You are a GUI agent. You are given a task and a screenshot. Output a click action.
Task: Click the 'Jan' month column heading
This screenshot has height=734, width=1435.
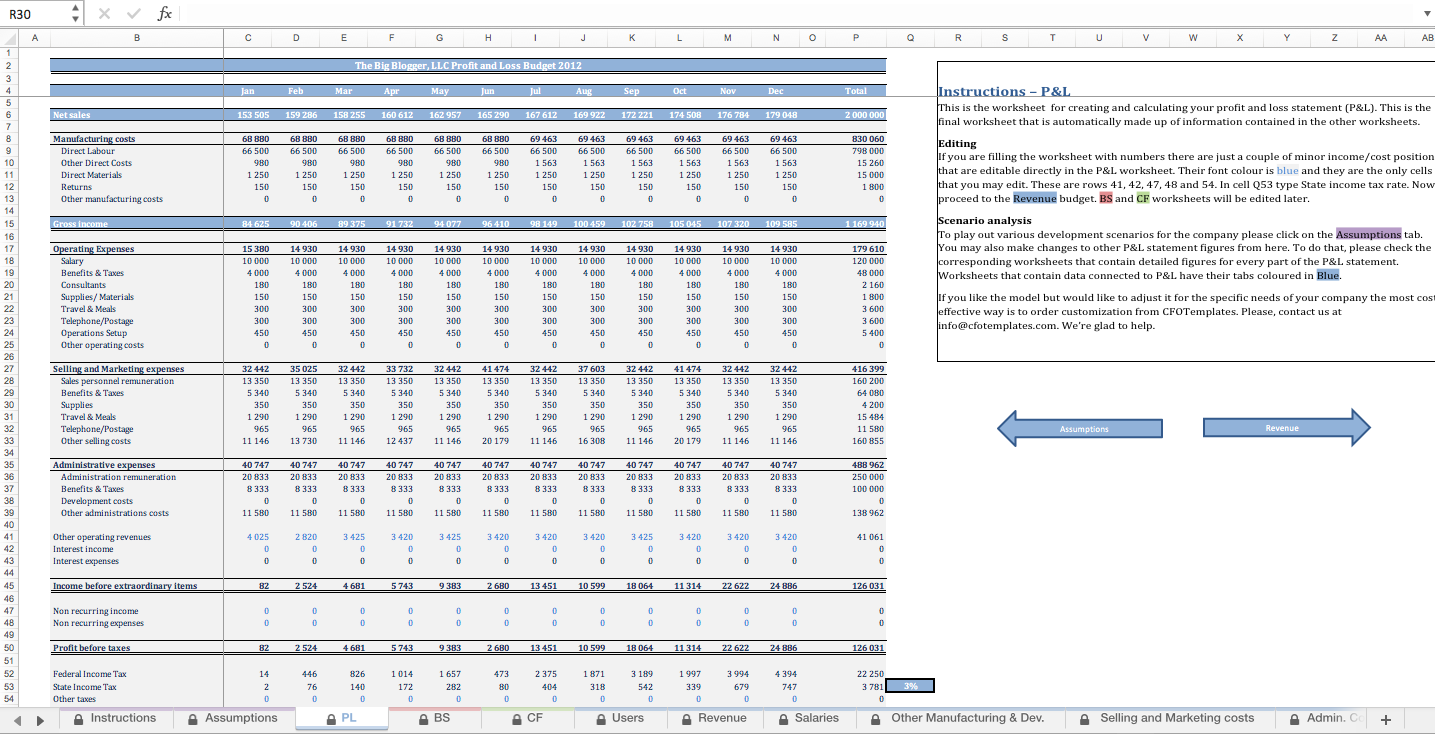point(248,90)
